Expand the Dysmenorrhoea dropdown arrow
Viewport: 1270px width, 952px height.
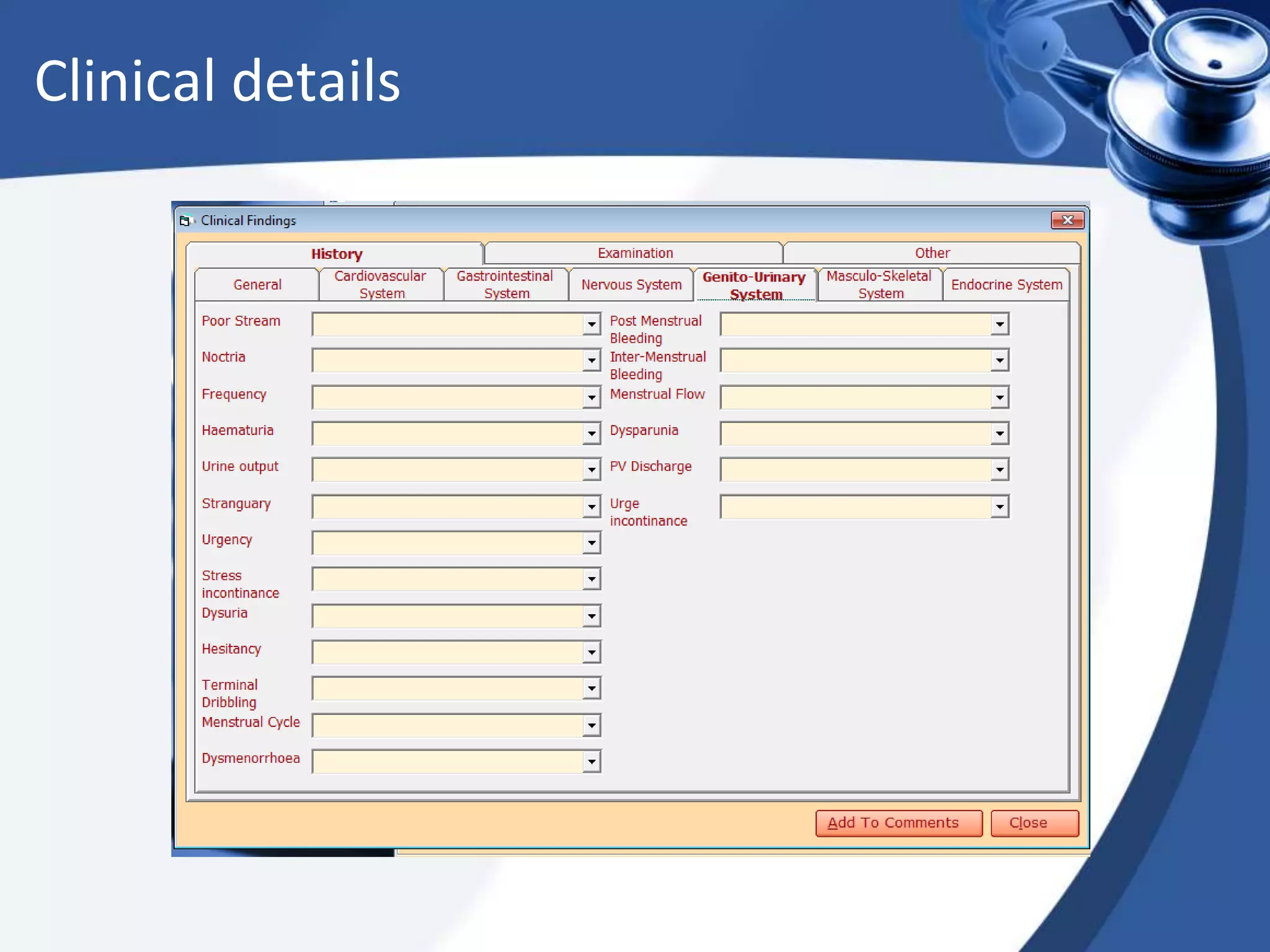(x=592, y=761)
